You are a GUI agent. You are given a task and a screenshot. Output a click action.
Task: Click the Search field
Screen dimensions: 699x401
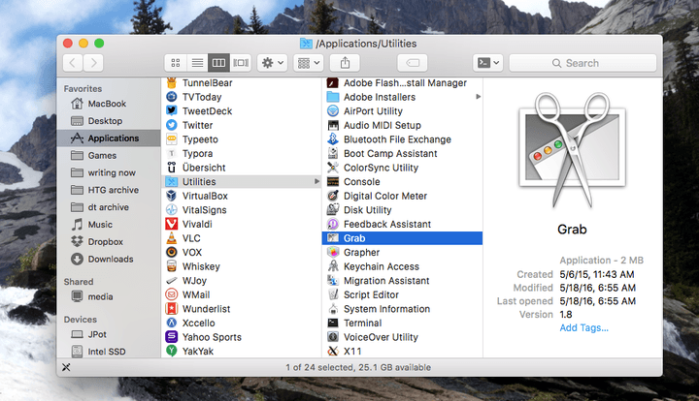(583, 63)
